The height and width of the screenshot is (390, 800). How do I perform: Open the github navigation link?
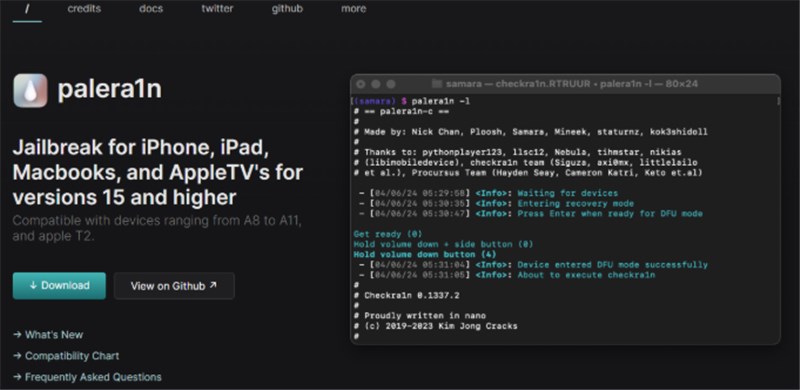[287, 9]
